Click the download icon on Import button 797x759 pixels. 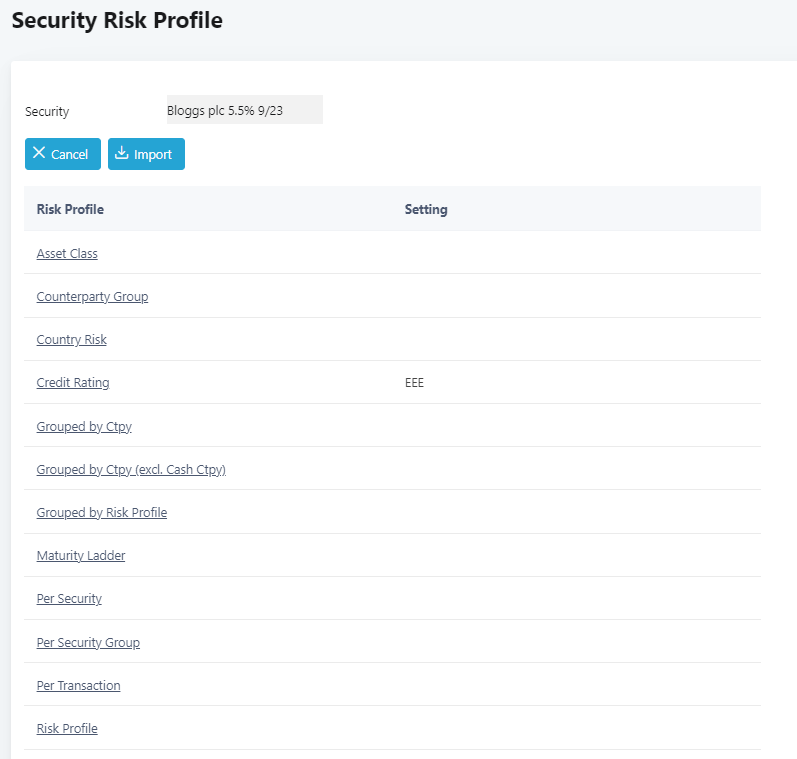(x=122, y=154)
